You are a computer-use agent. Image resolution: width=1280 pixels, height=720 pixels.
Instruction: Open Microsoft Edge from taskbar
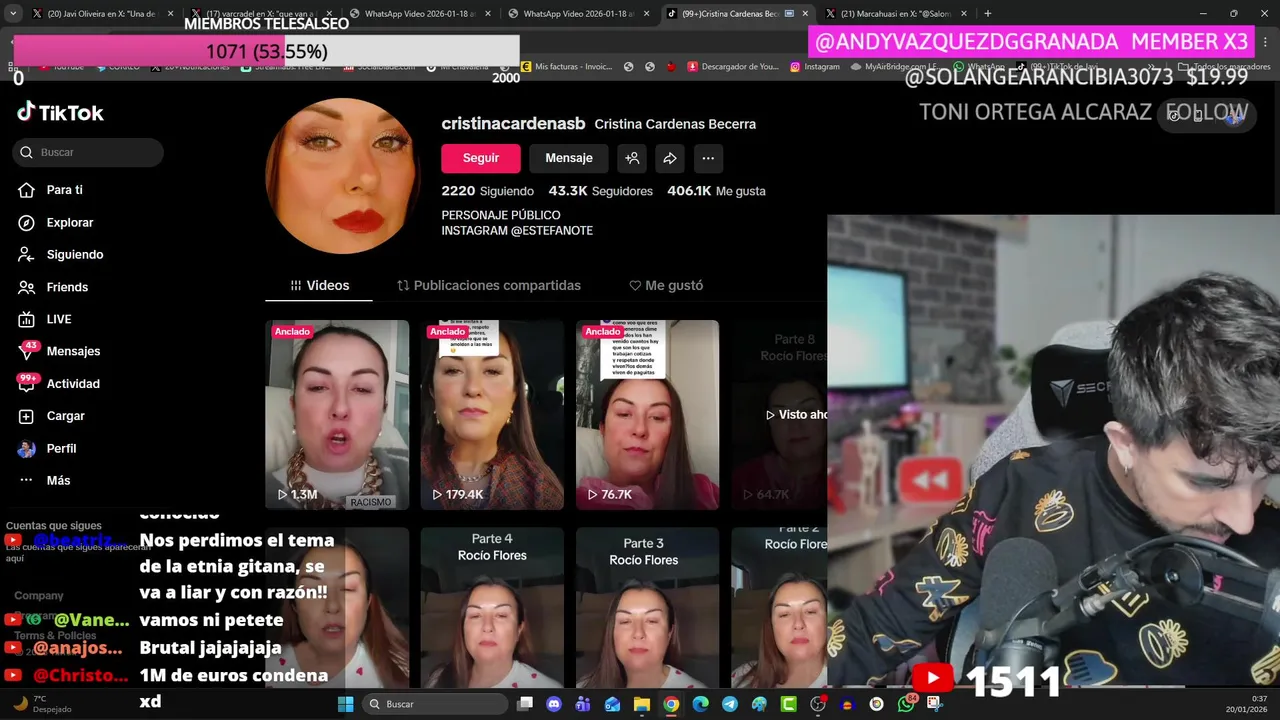click(x=700, y=704)
